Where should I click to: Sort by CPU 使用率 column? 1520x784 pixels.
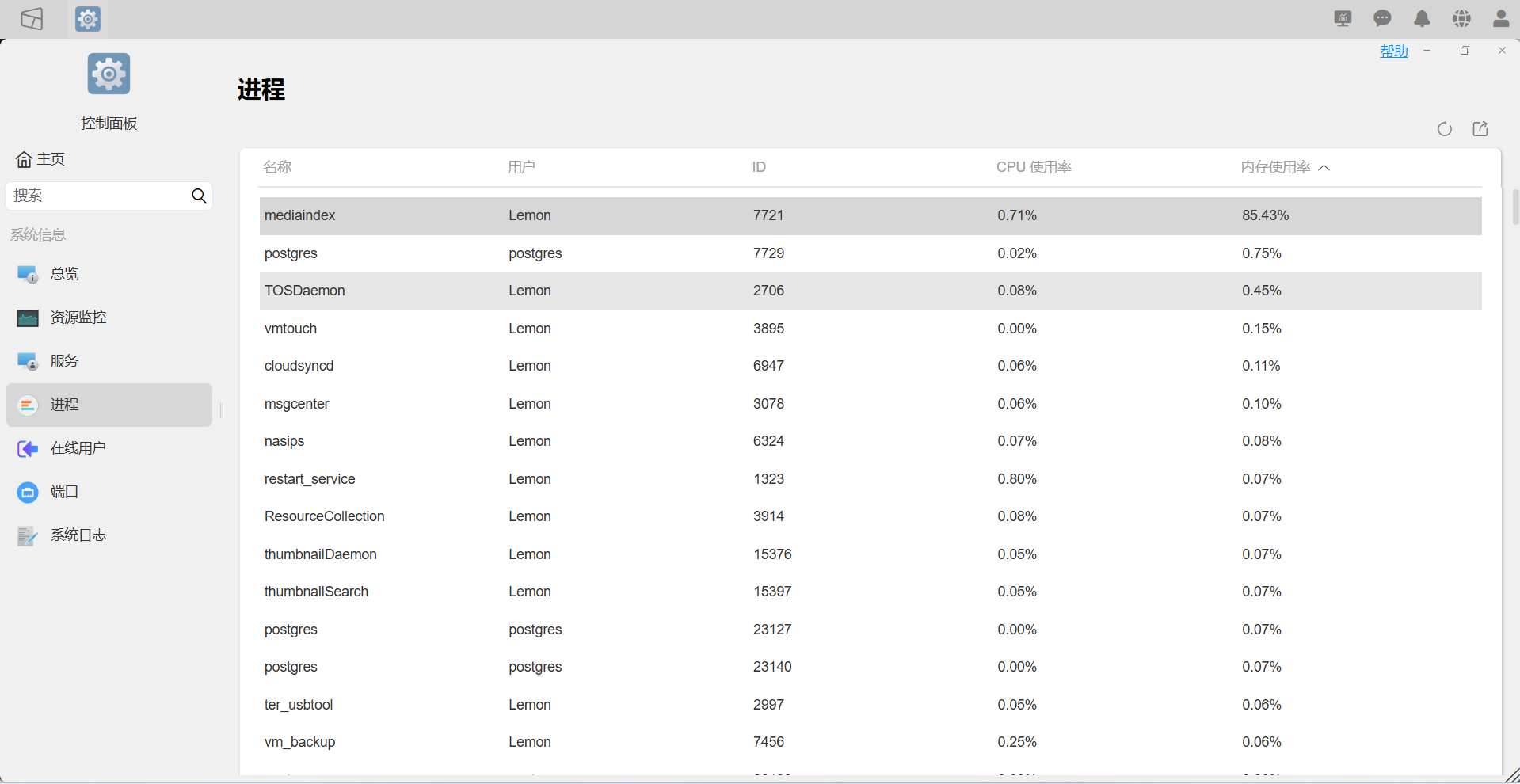[1034, 167]
